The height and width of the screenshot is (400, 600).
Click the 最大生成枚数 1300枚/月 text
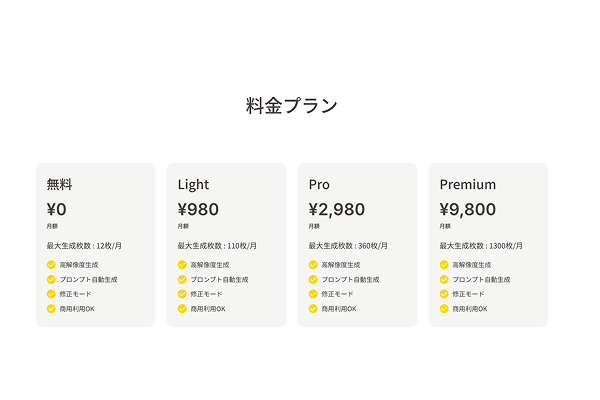tap(481, 246)
